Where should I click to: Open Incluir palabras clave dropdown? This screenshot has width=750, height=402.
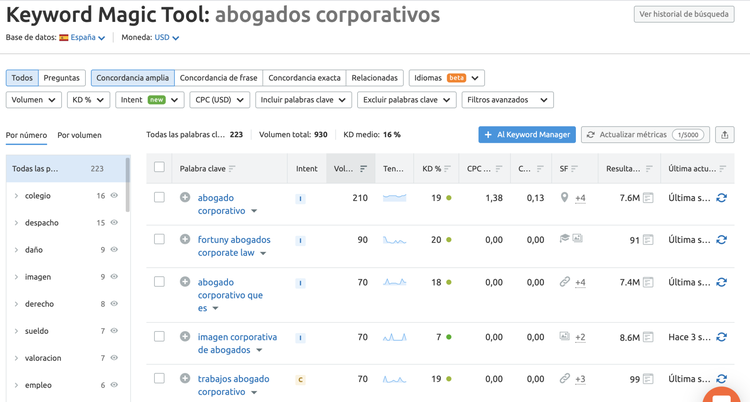tap(303, 100)
